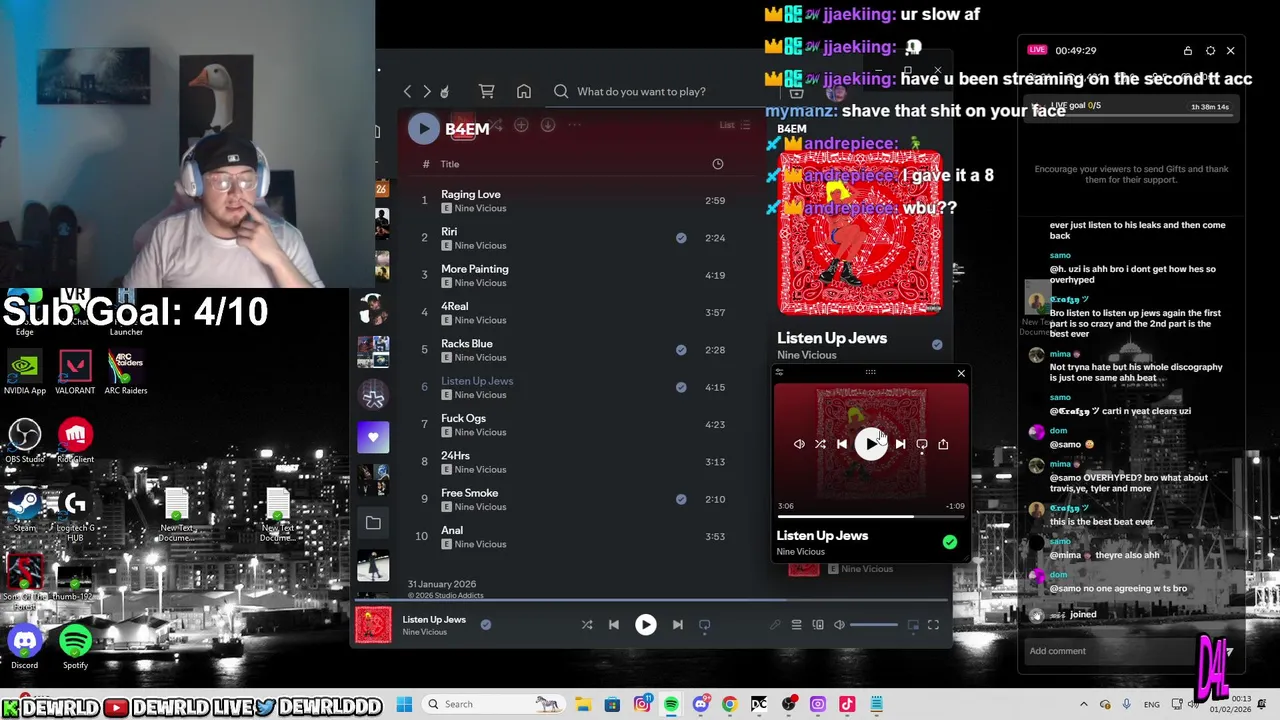Screen dimensions: 1280x720
Task: Mute volume in the miniplayer
Action: point(799,444)
